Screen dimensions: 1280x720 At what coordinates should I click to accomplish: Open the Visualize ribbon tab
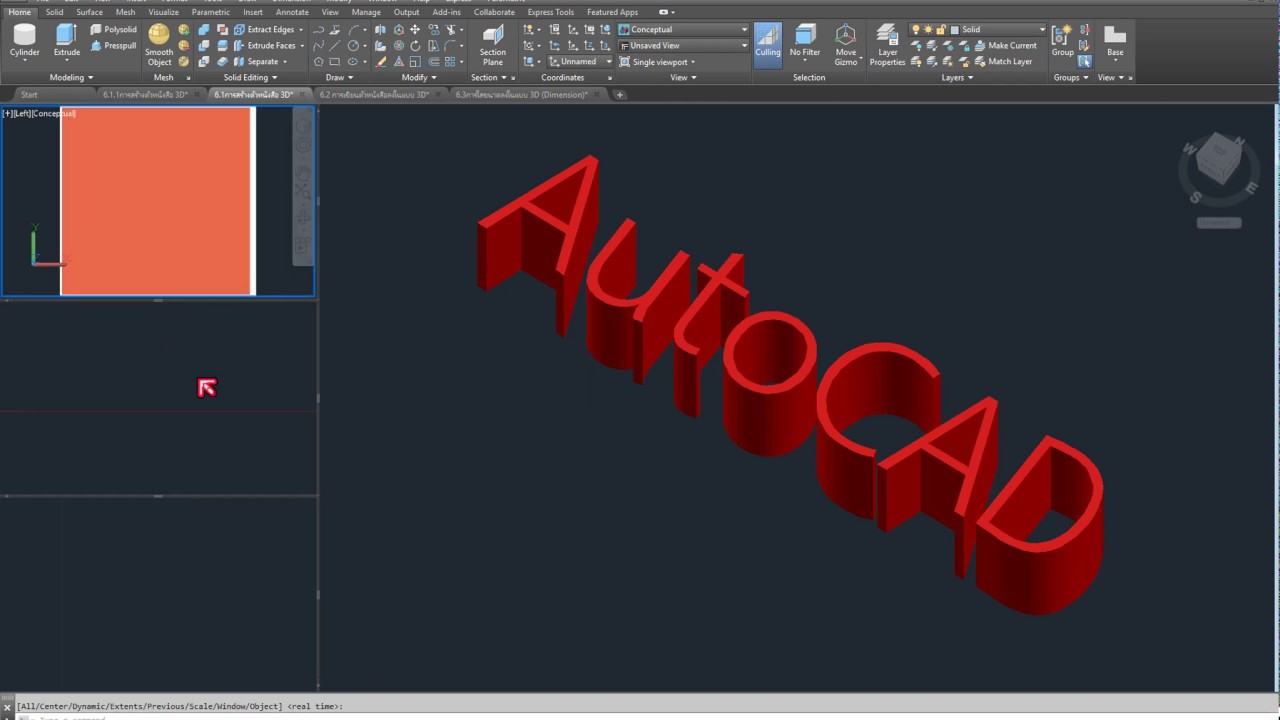tap(163, 12)
